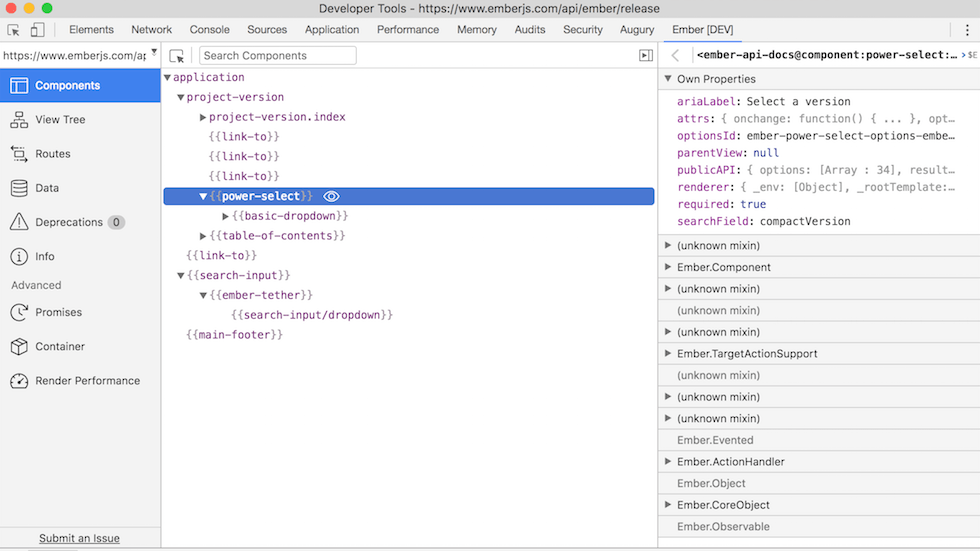Toggle the device toolbar icon
The height and width of the screenshot is (551, 980).
[38, 30]
